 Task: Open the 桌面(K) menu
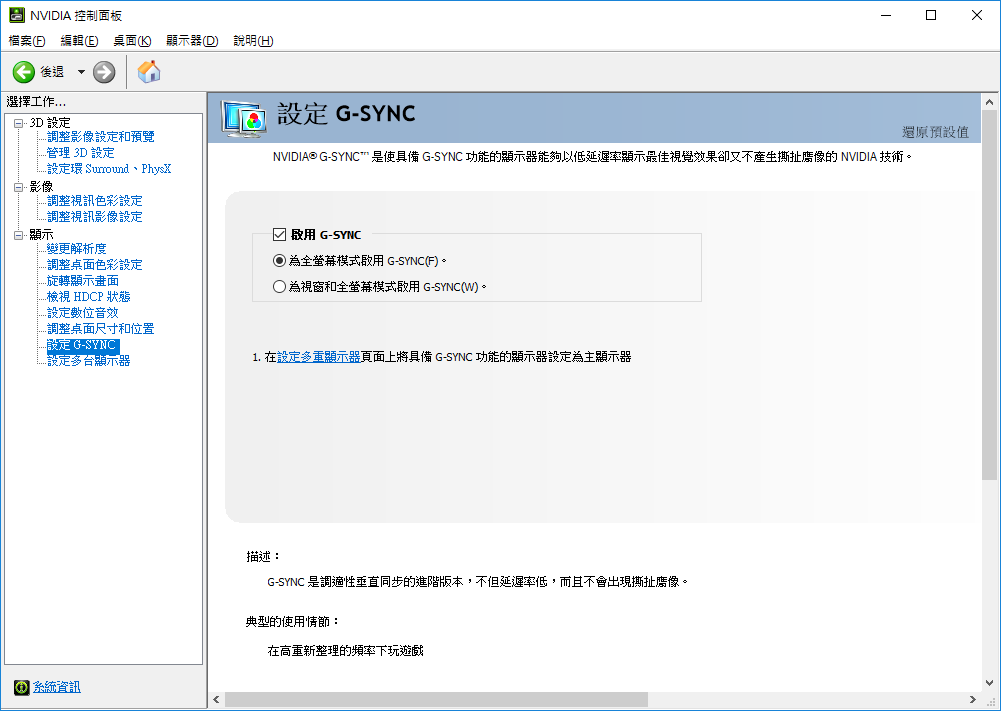click(x=132, y=41)
